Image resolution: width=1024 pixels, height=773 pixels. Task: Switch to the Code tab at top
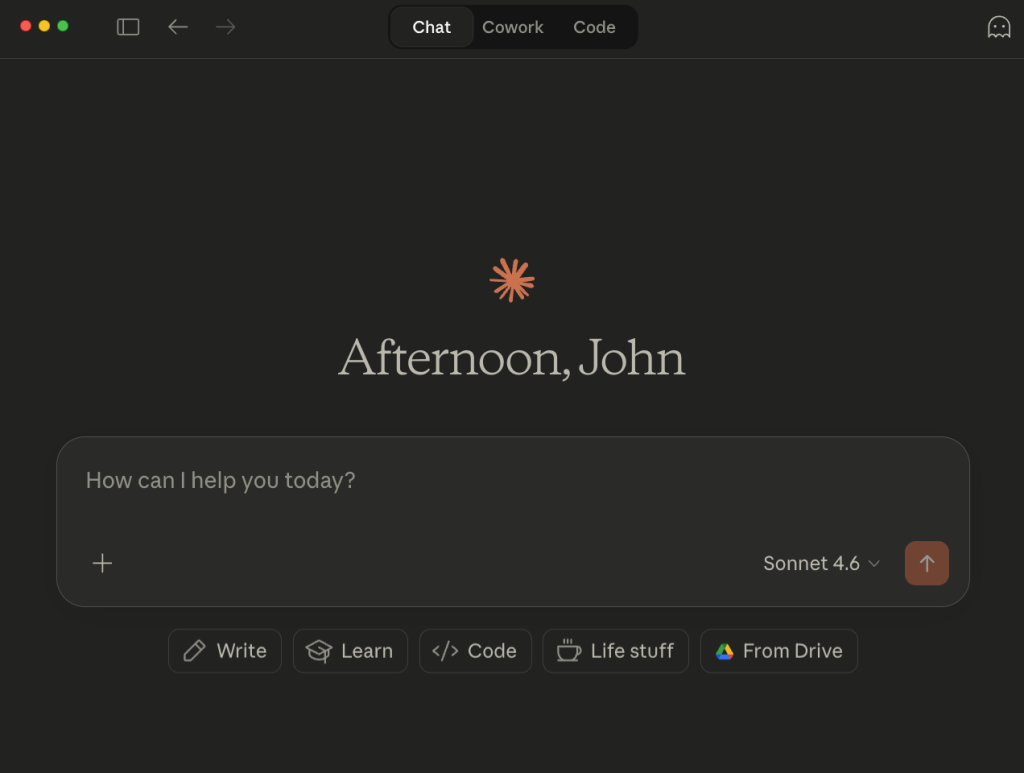(x=594, y=27)
